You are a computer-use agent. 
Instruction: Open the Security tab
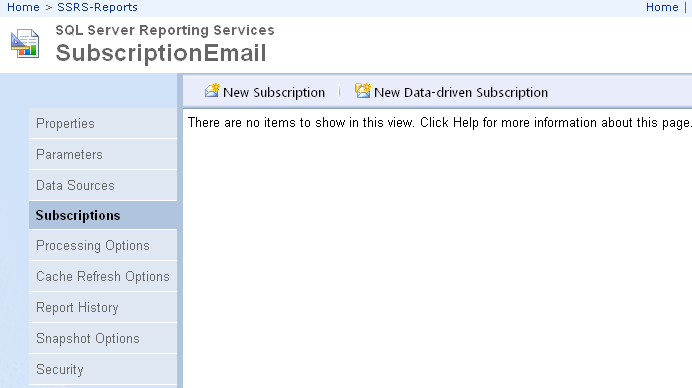tap(103, 369)
